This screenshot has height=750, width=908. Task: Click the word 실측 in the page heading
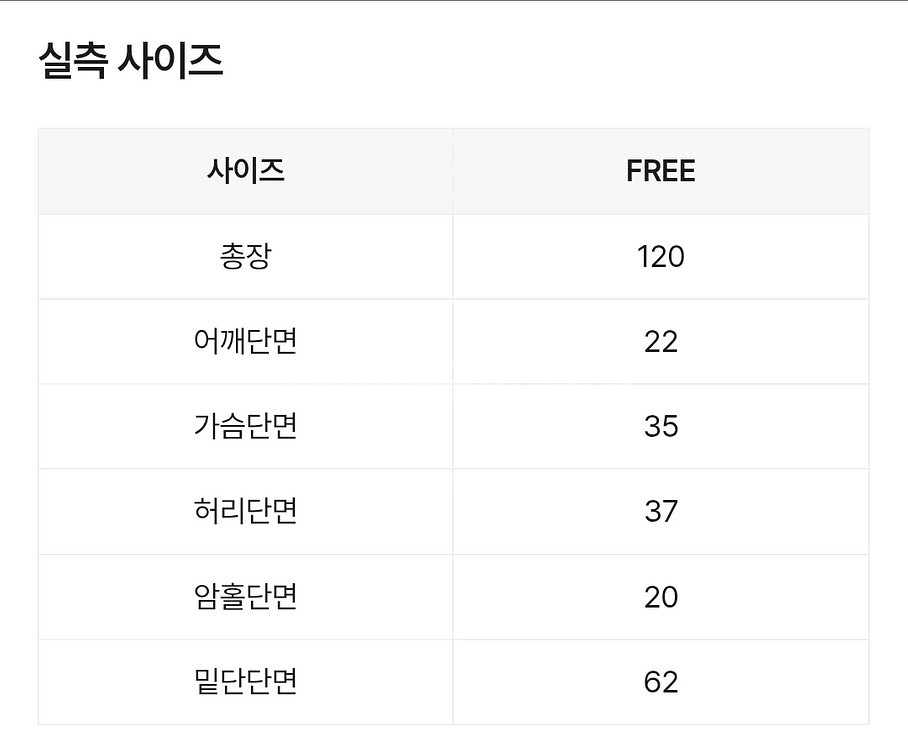(72, 61)
